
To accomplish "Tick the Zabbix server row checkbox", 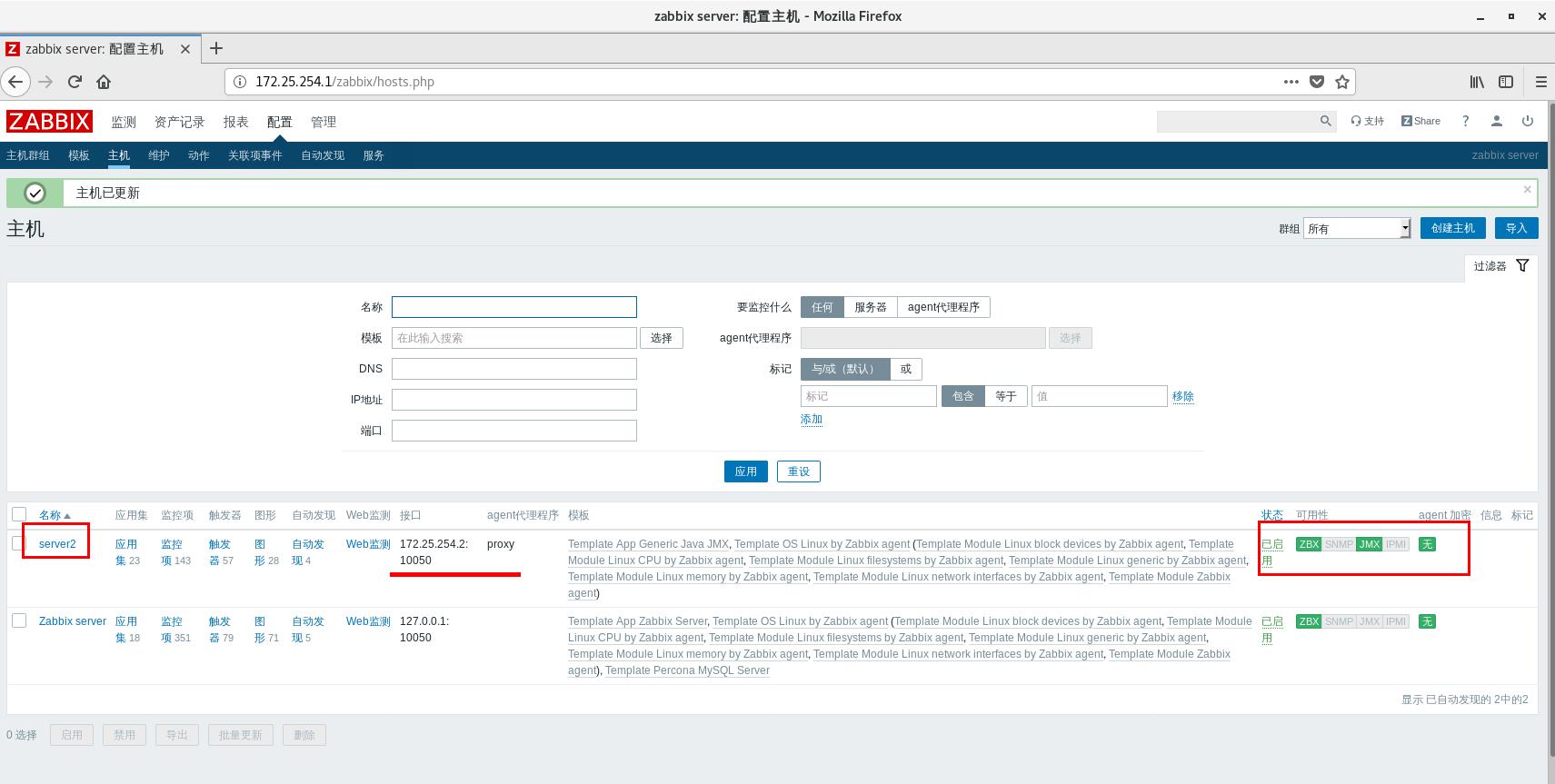I will 18,620.
